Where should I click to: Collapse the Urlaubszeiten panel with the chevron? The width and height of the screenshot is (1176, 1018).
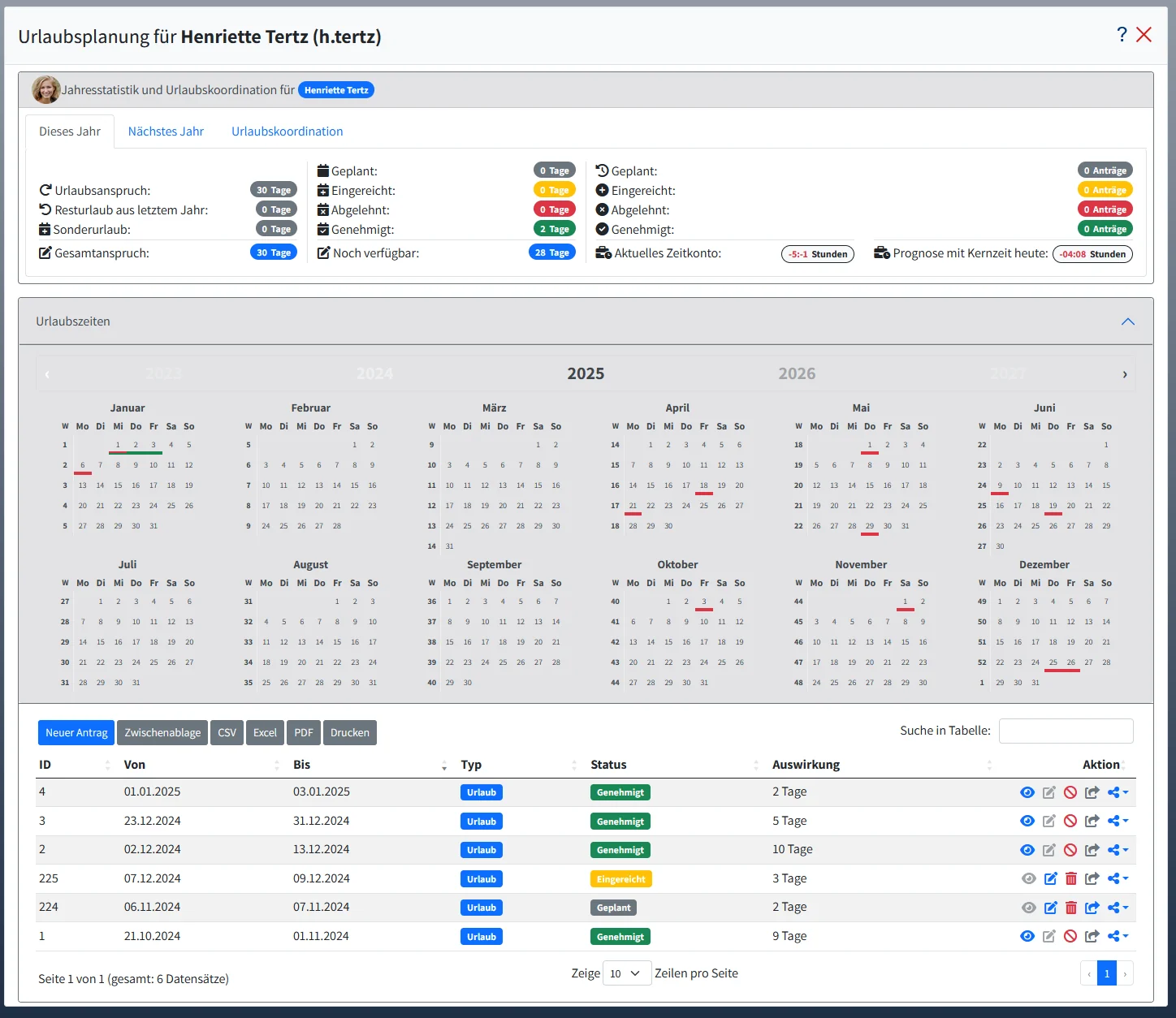(x=1127, y=321)
